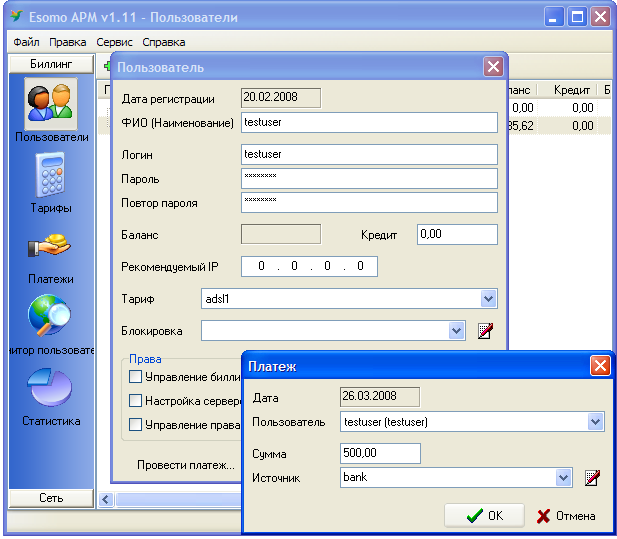Click the Кредит column header in table

pyautogui.click(x=571, y=90)
